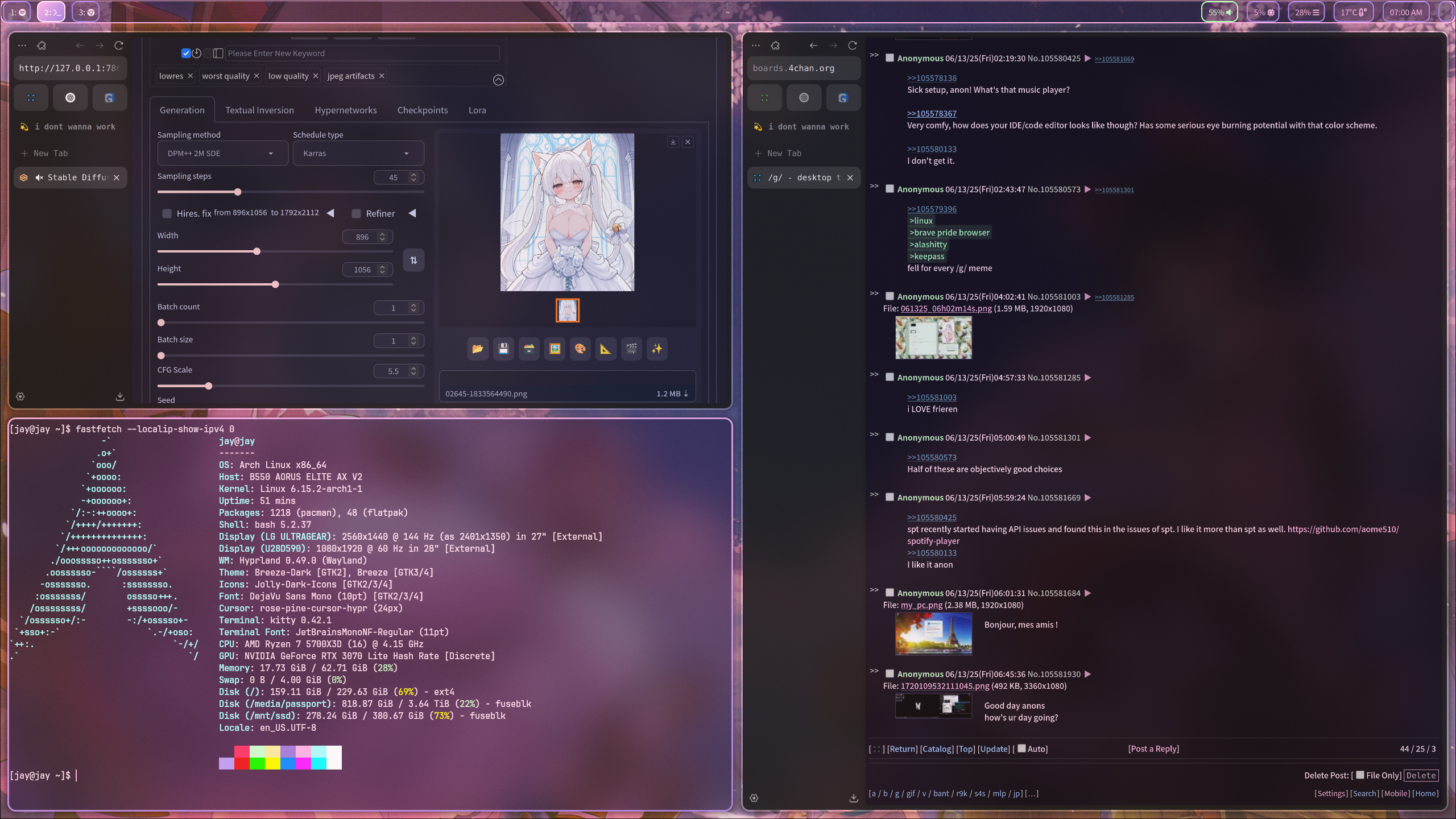Click CFG Scale slider handle

(209, 386)
